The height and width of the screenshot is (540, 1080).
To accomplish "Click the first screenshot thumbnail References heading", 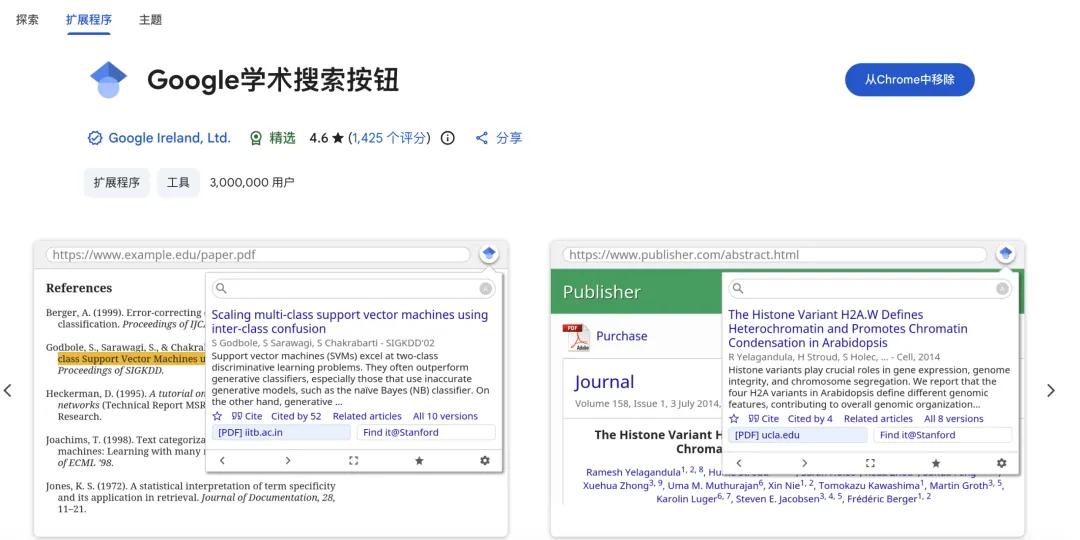I will click(79, 288).
